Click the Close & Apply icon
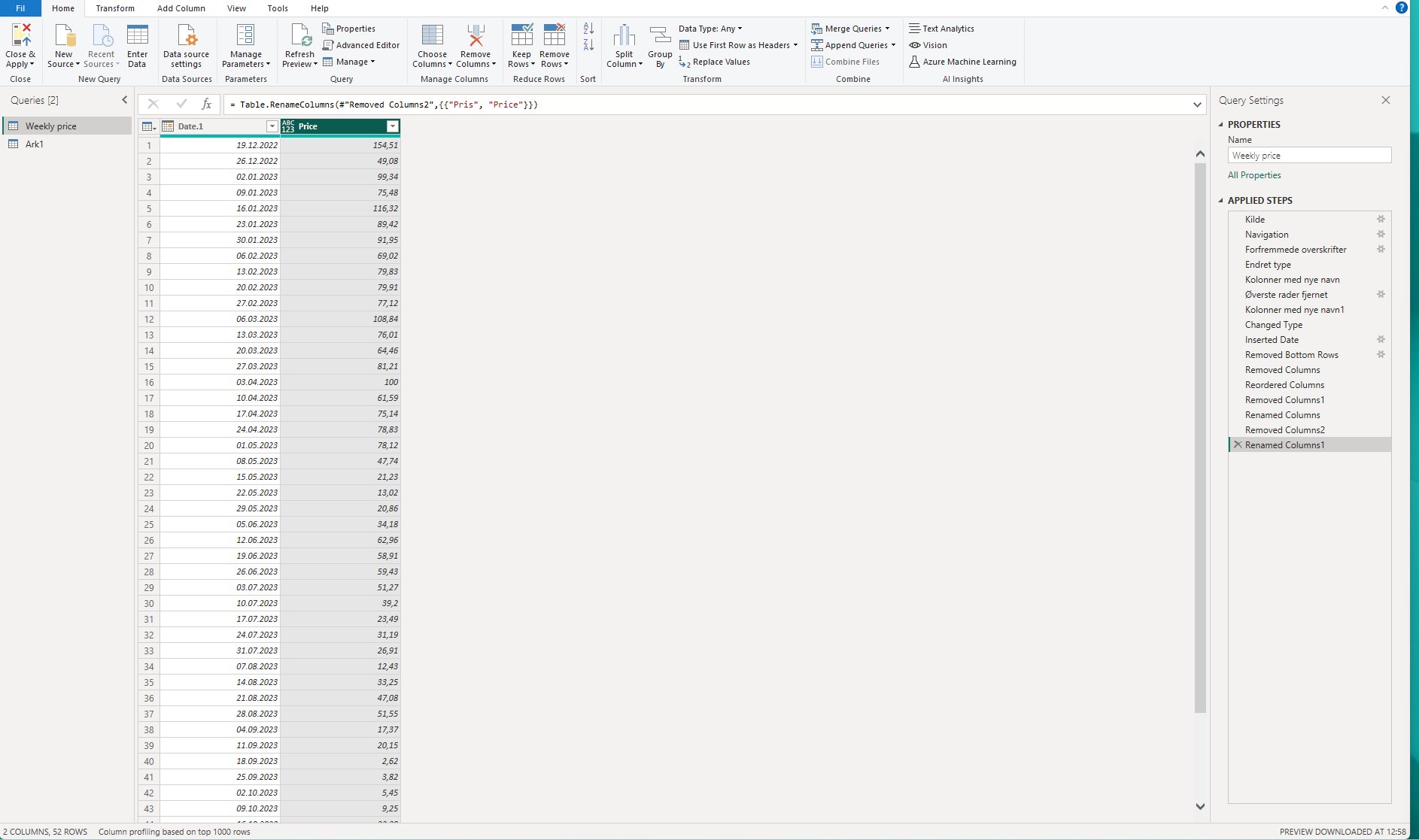Image resolution: width=1419 pixels, height=840 pixels. tap(21, 35)
